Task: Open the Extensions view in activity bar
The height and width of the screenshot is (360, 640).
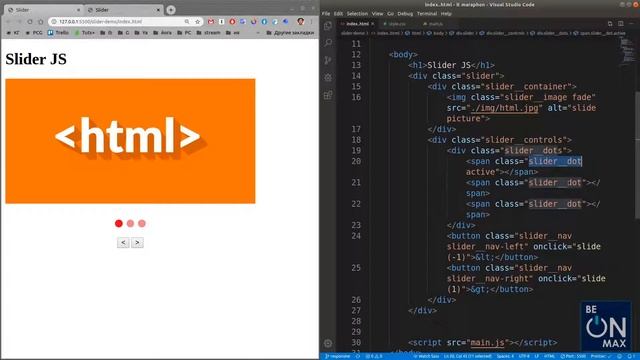Action: tap(328, 95)
